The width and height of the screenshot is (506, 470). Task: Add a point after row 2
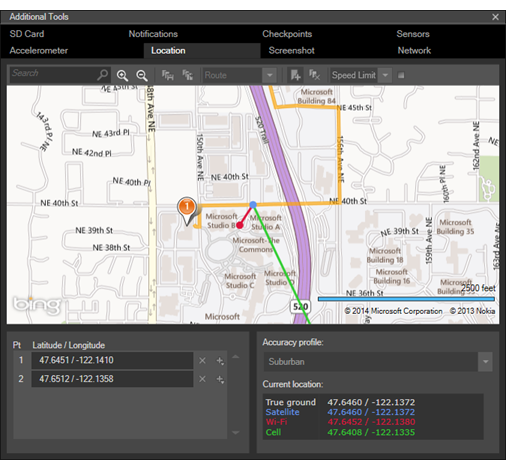[220, 379]
